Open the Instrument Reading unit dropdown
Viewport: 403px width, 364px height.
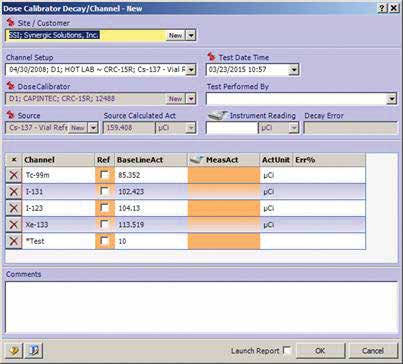tap(294, 128)
